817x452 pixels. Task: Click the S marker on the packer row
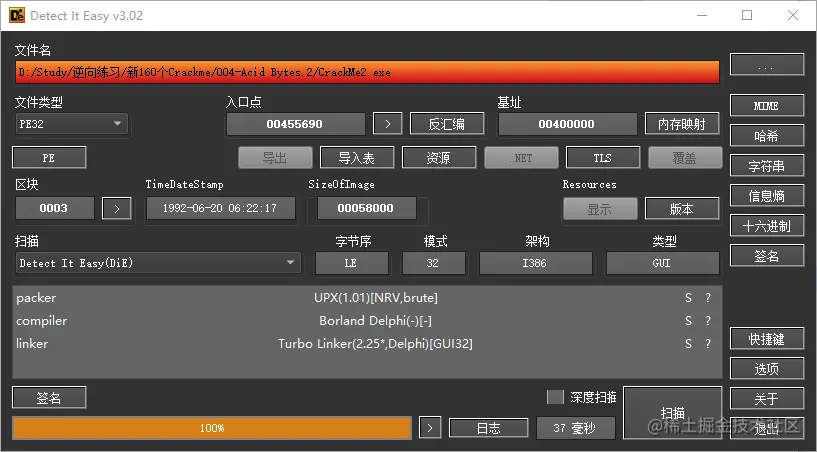(688, 298)
